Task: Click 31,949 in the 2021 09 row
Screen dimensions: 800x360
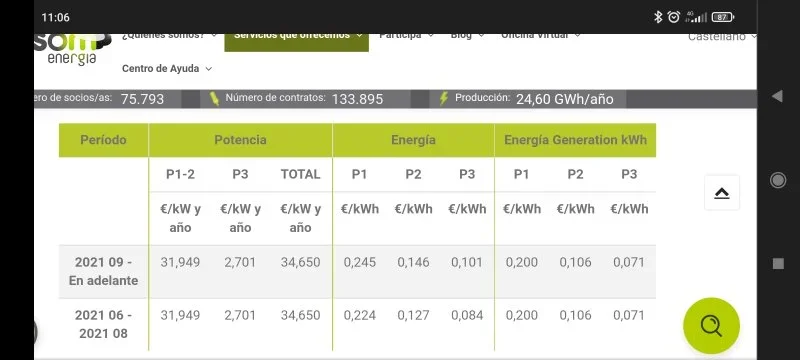Action: tap(180, 262)
